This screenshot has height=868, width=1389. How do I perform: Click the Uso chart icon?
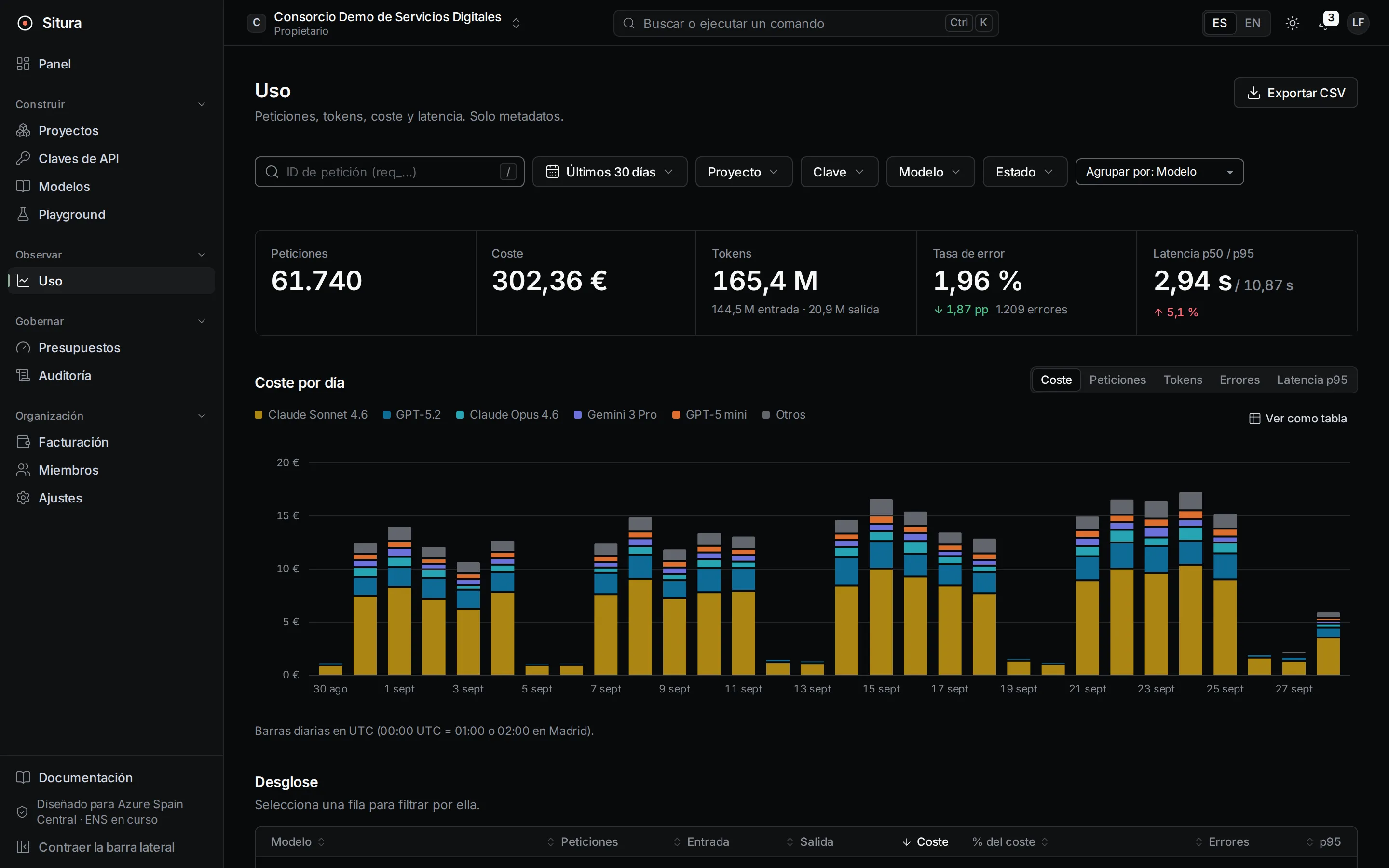pyautogui.click(x=23, y=281)
